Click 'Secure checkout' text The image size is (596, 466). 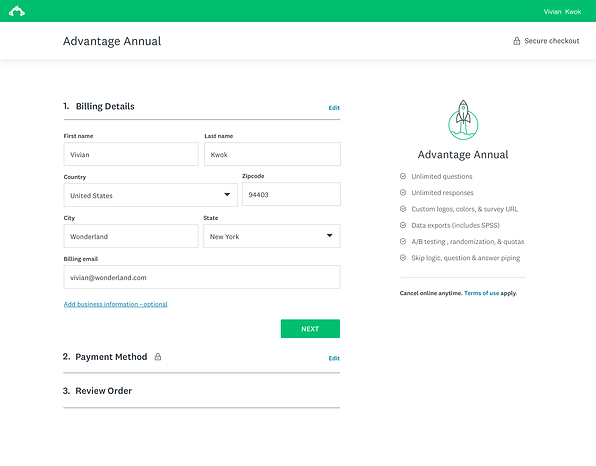tap(552, 41)
